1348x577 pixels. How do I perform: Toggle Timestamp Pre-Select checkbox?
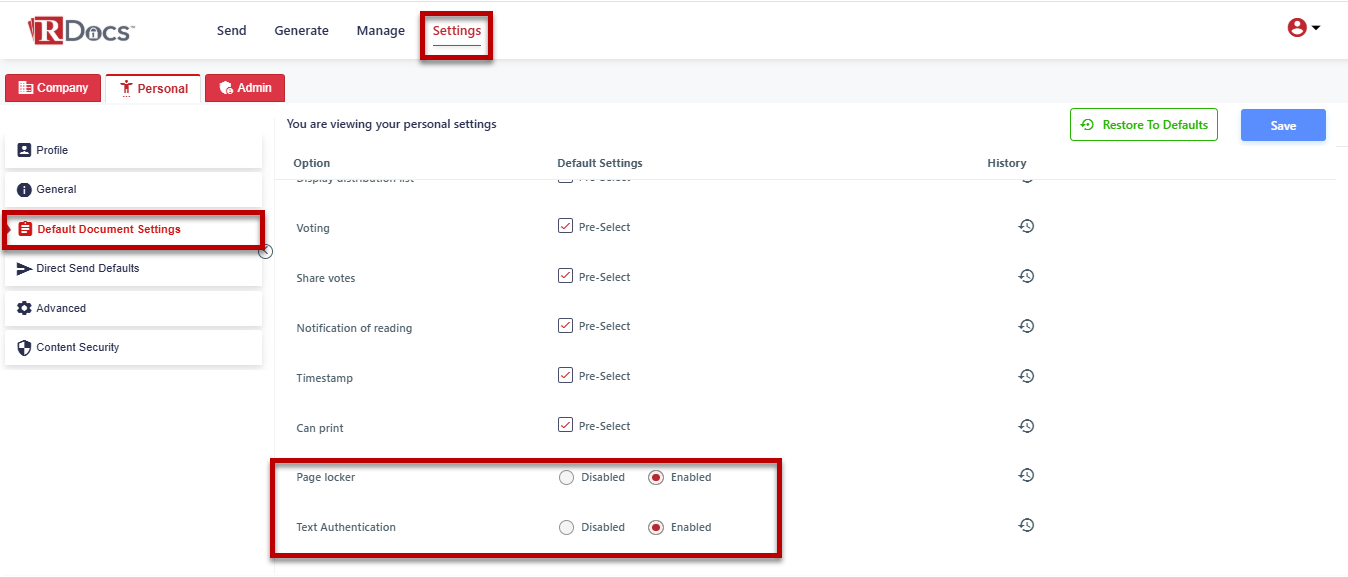point(566,376)
